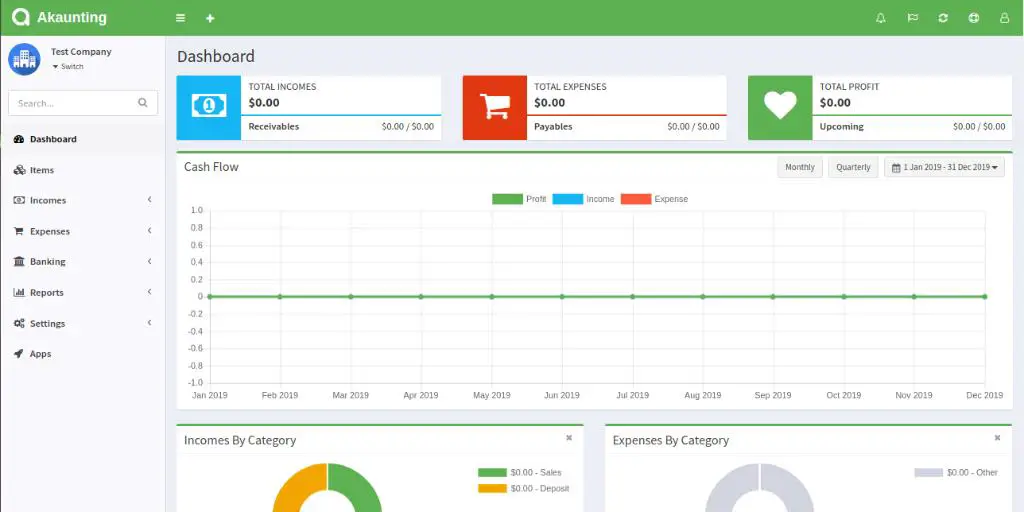Expand the Settings menu chevron

click(150, 323)
